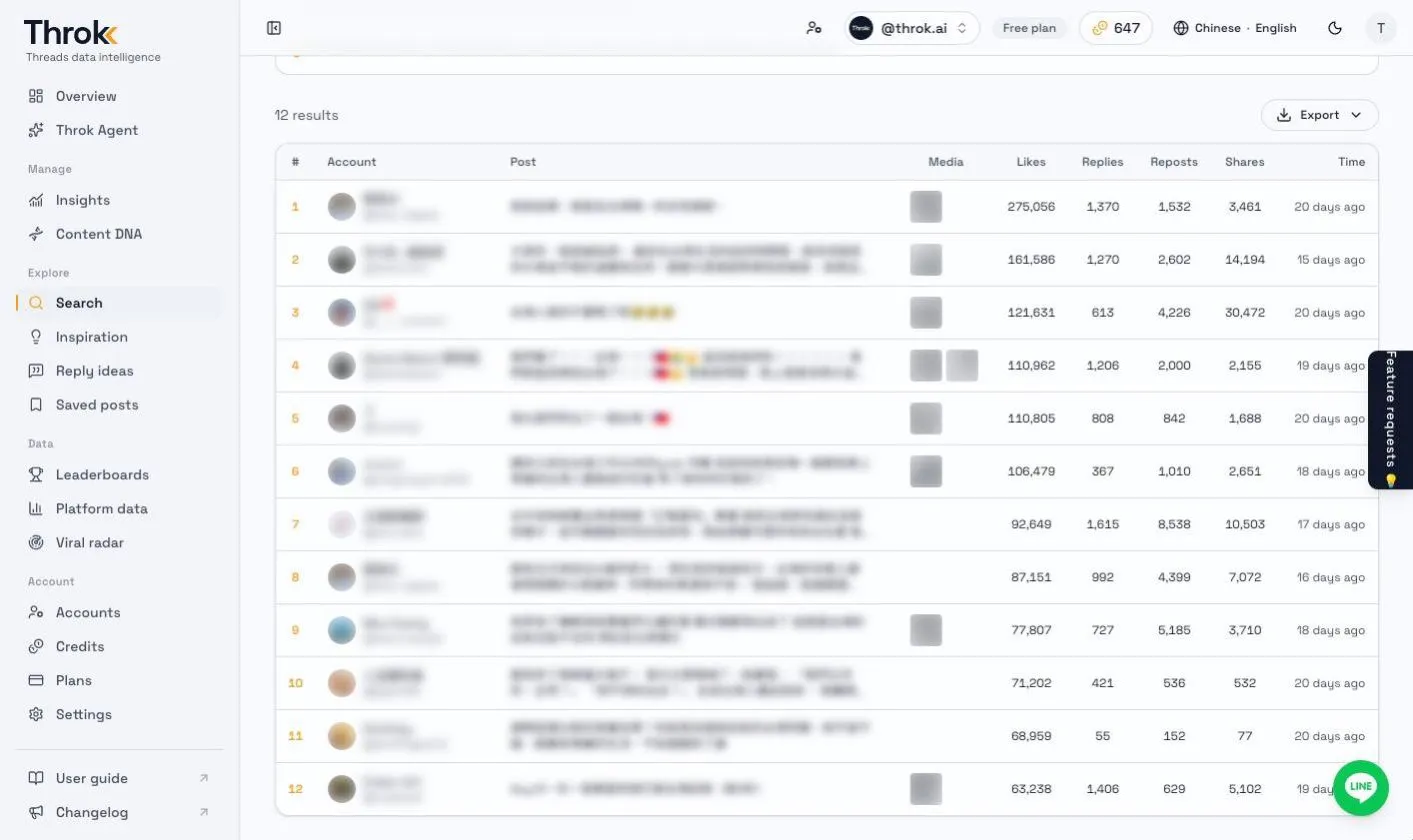
Task: Open Platform data
Action: 120,509
